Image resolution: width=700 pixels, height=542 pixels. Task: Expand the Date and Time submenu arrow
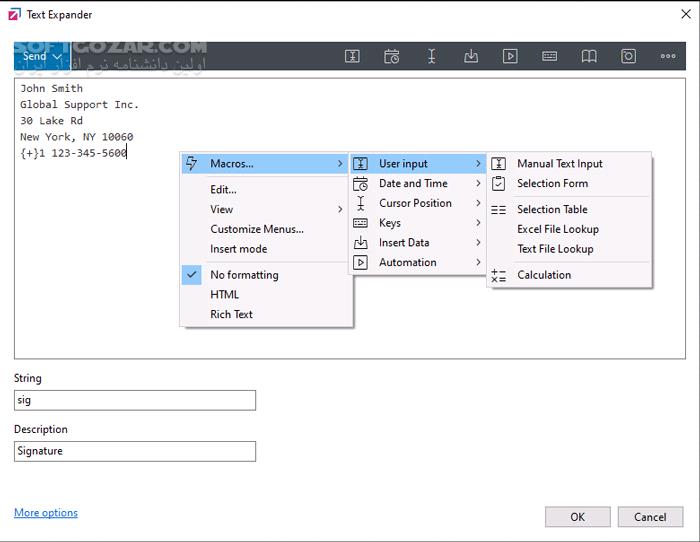point(478,183)
